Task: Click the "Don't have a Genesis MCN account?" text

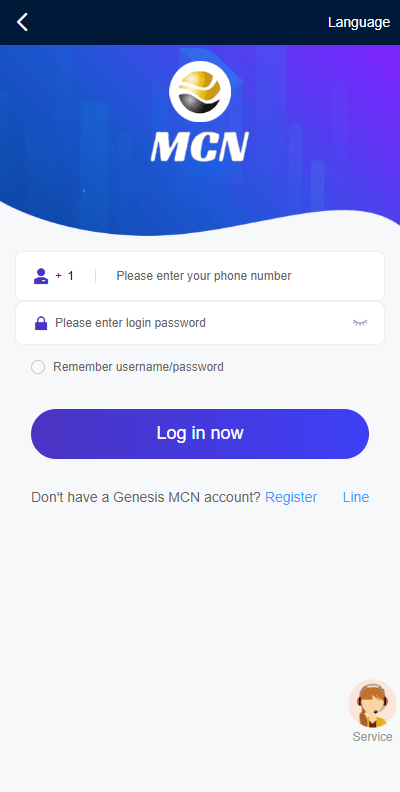Action: tap(146, 498)
